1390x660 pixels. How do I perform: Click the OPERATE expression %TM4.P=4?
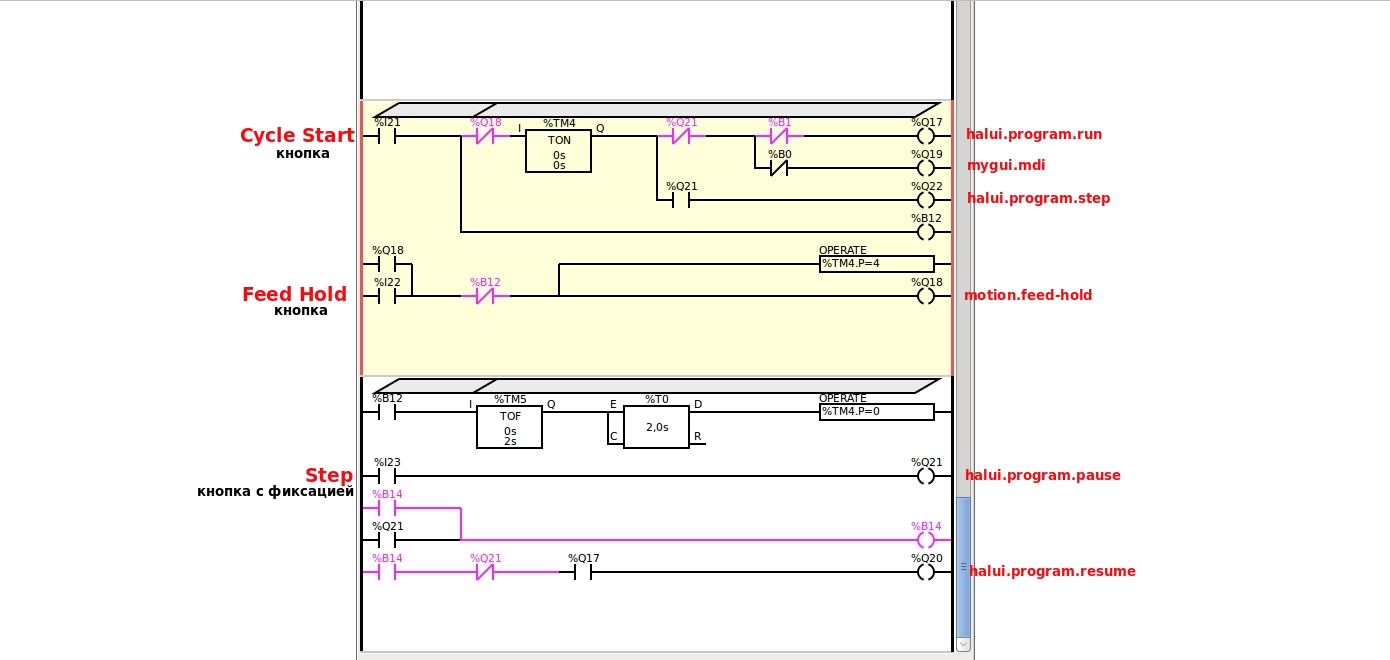[x=877, y=264]
